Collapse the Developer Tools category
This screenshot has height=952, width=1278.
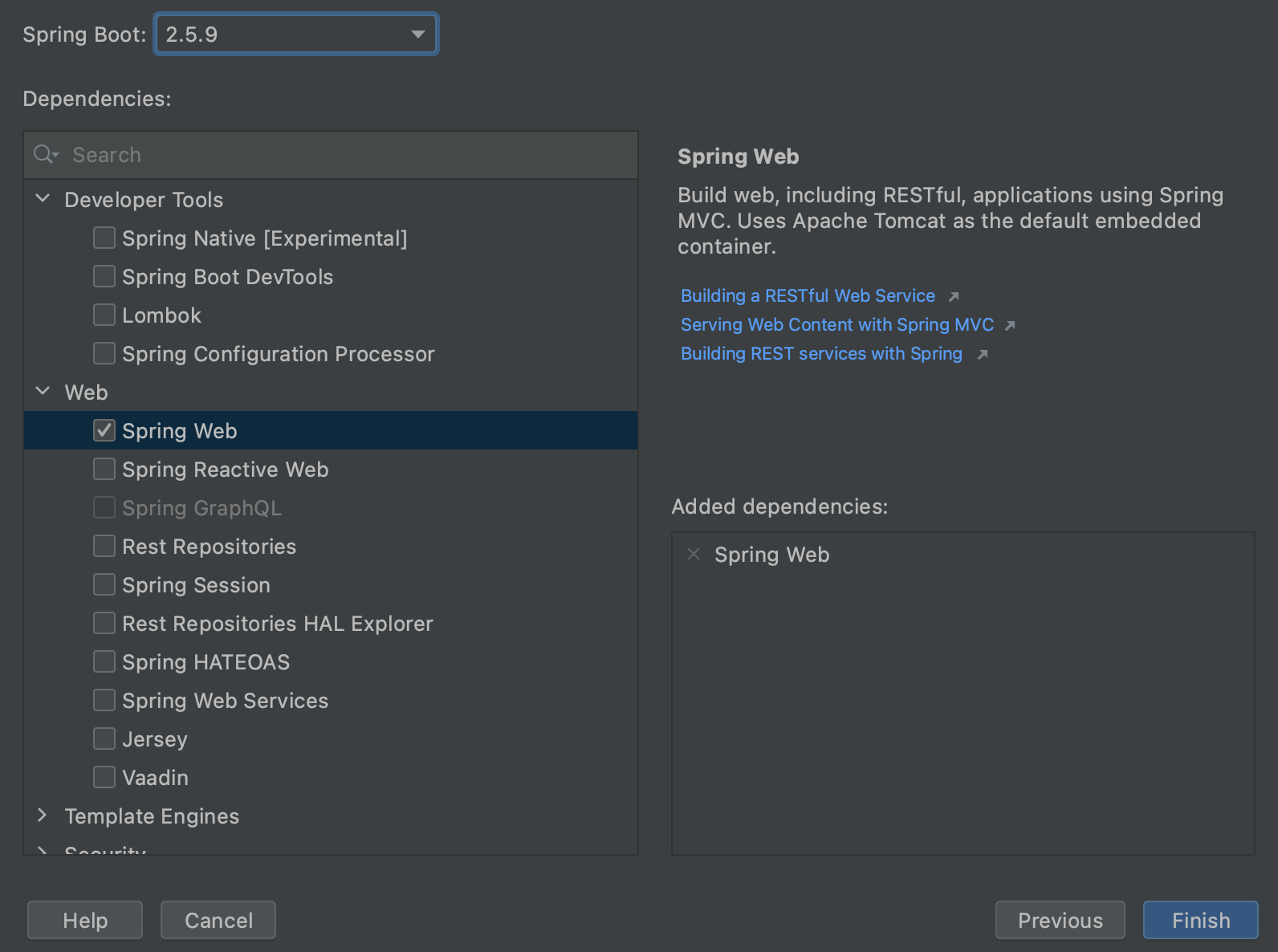pos(43,198)
